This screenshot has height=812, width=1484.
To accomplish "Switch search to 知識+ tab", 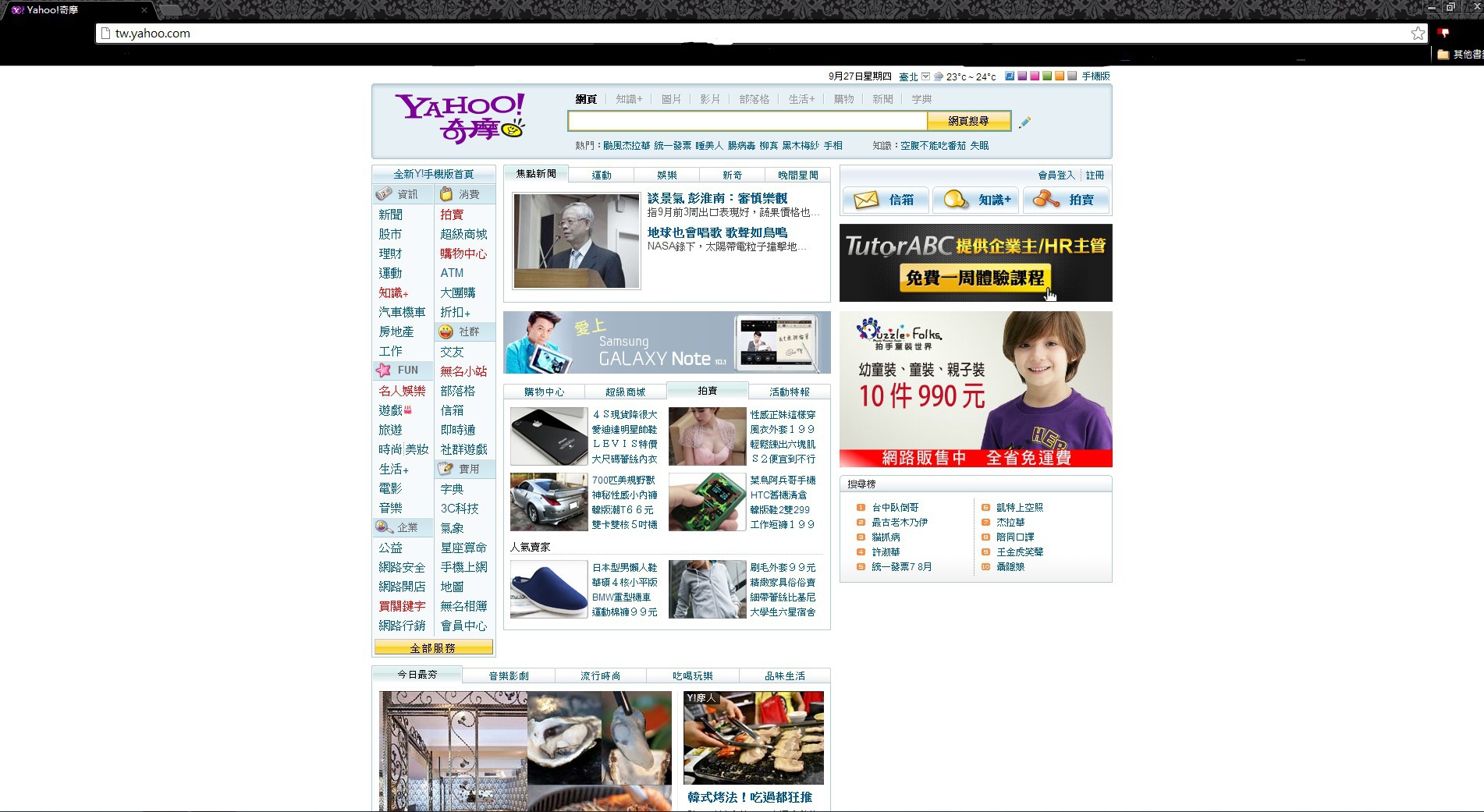I will coord(629,99).
